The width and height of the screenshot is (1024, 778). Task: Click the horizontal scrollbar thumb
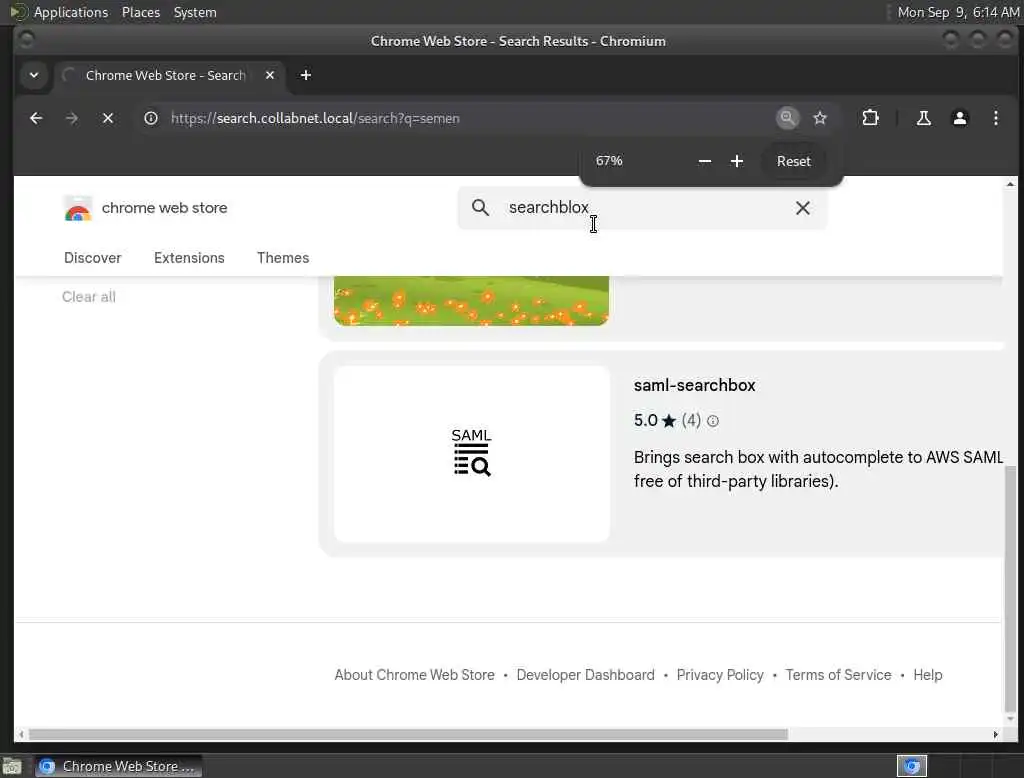pyautogui.click(x=408, y=734)
